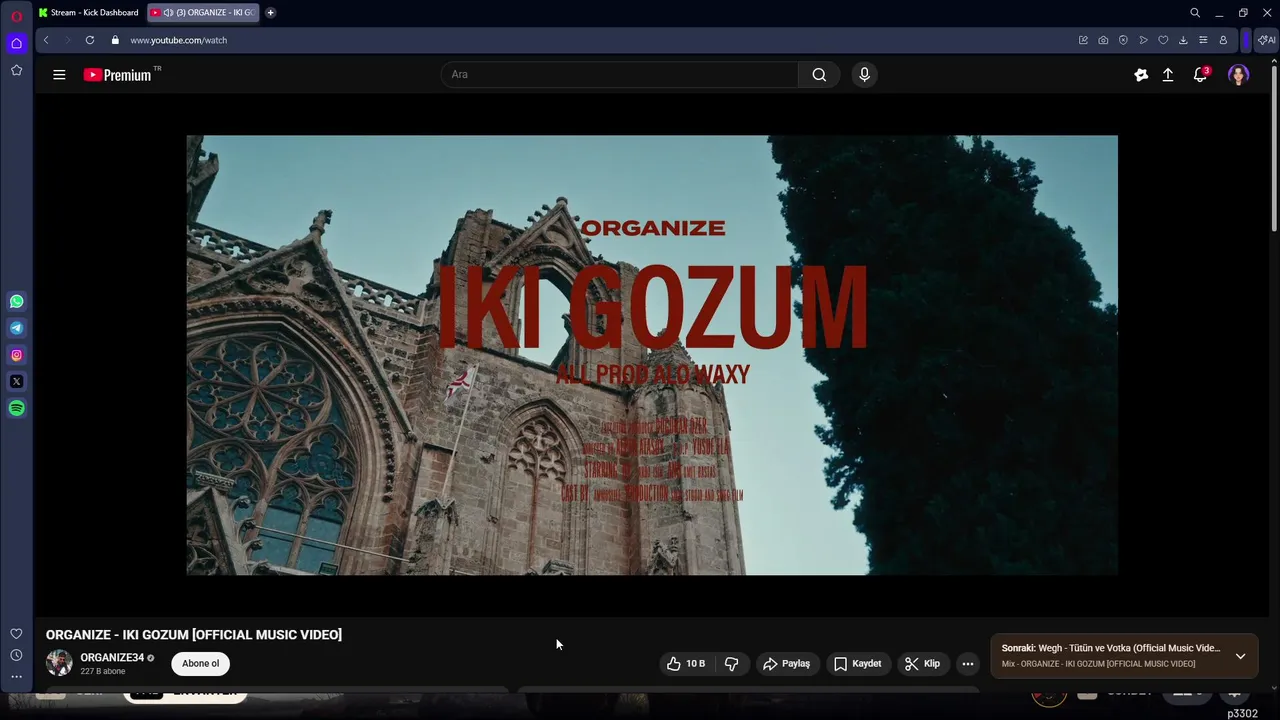Screen dimensions: 1280x720
Task: Open YouTube notifications bell
Action: (x=1200, y=75)
